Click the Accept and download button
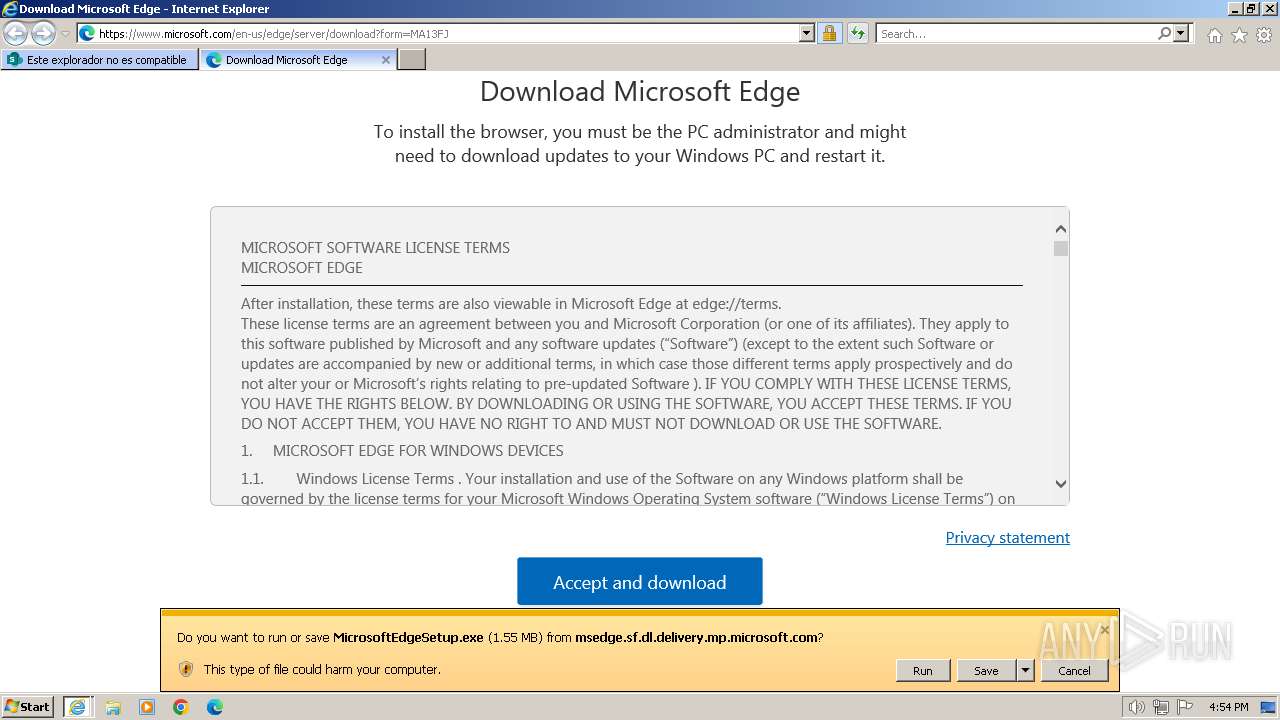 [640, 582]
